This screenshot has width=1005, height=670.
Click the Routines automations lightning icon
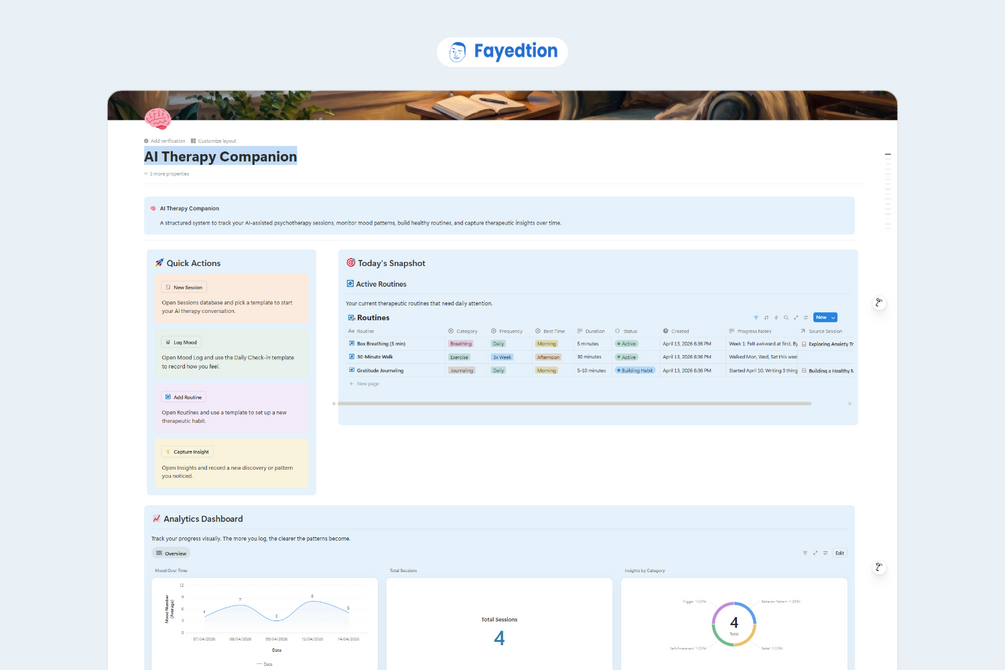point(776,317)
